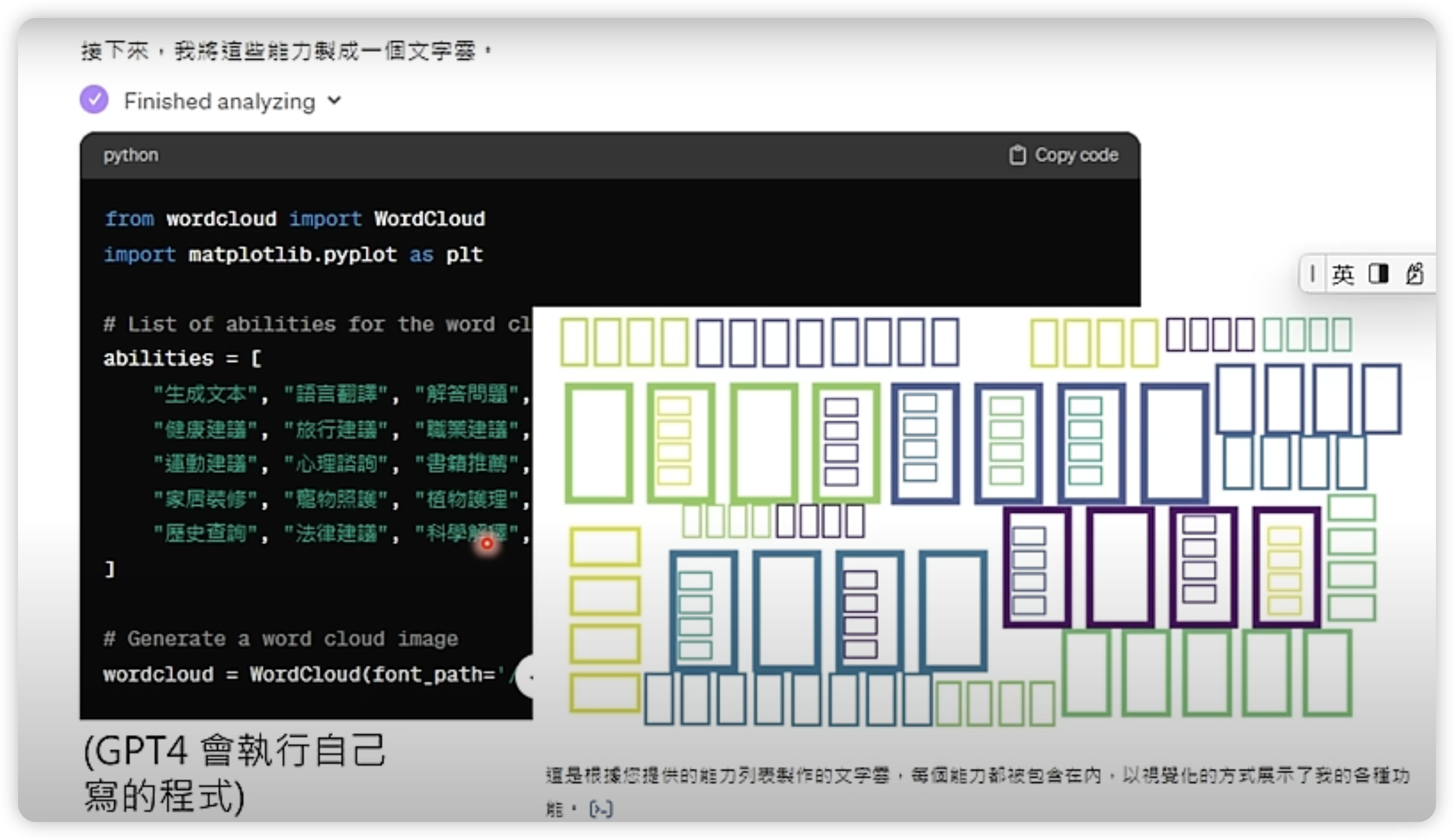
Task: Click the 'abilities = [' code line
Action: (x=182, y=358)
